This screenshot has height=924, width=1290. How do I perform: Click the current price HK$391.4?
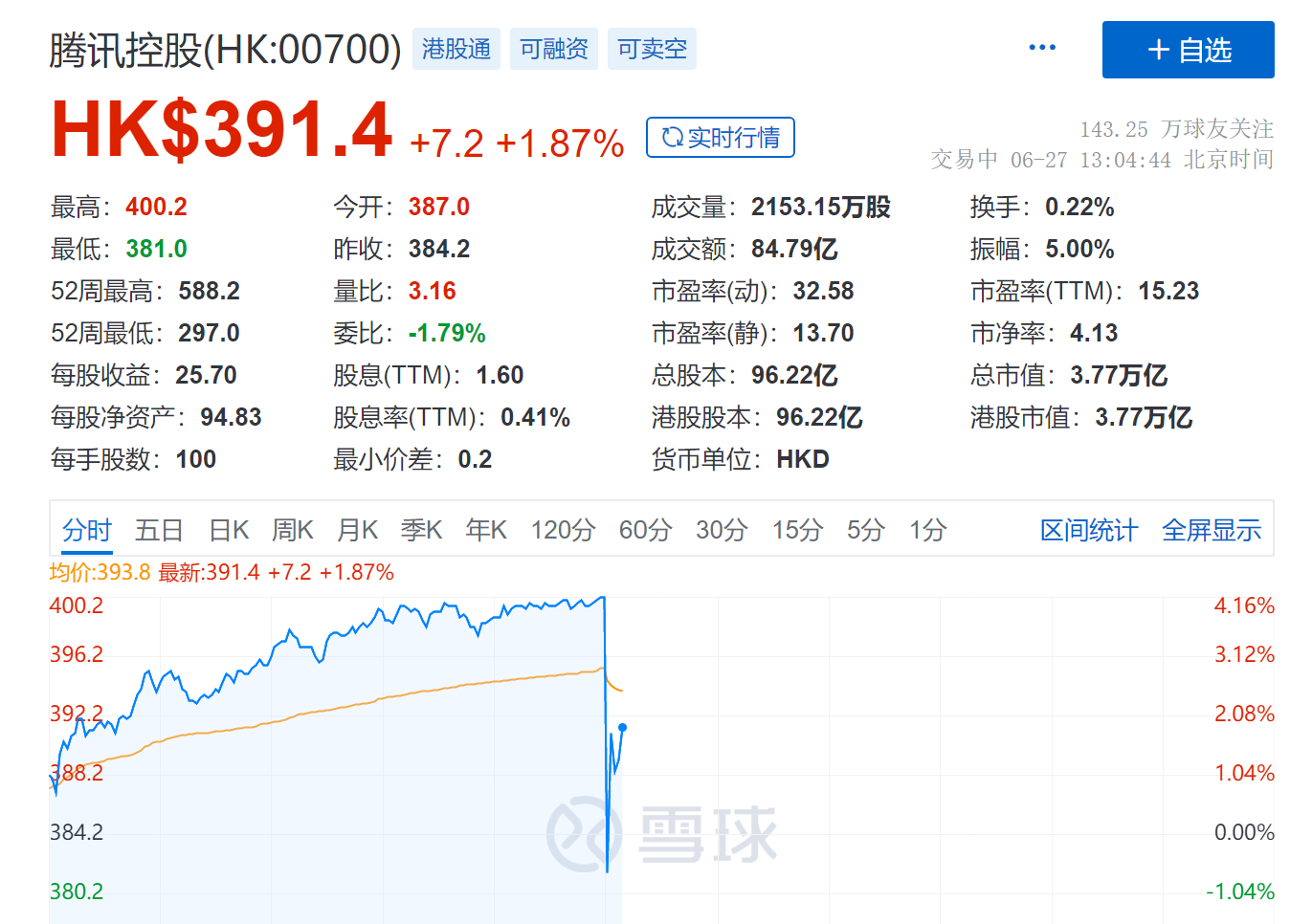point(222,130)
